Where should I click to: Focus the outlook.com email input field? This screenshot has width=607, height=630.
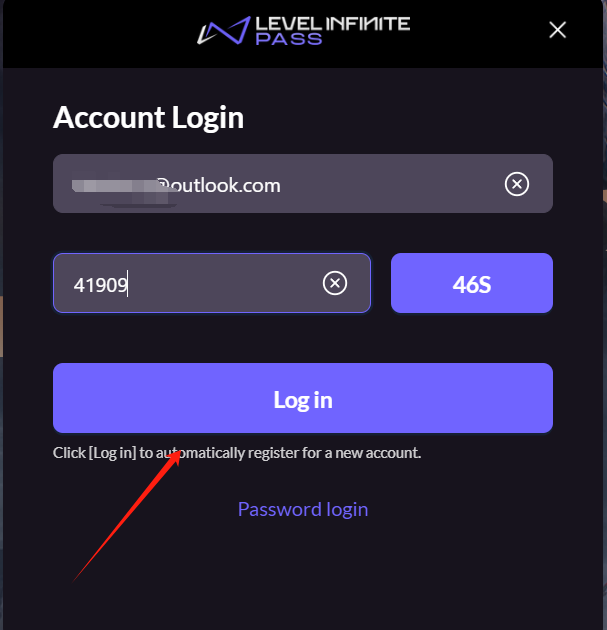coord(303,184)
